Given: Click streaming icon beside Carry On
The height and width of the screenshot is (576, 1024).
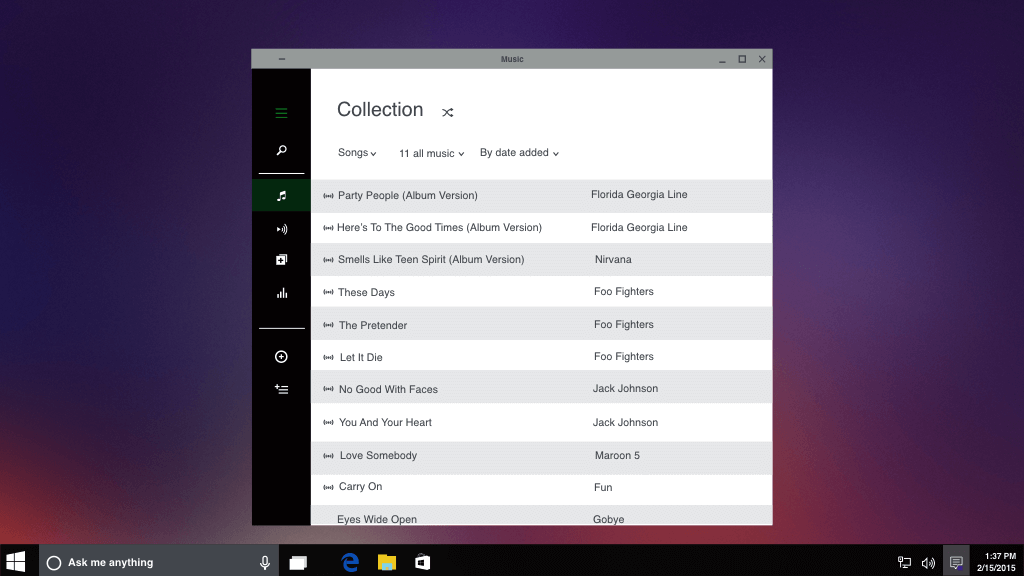Looking at the screenshot, I should coord(328,487).
